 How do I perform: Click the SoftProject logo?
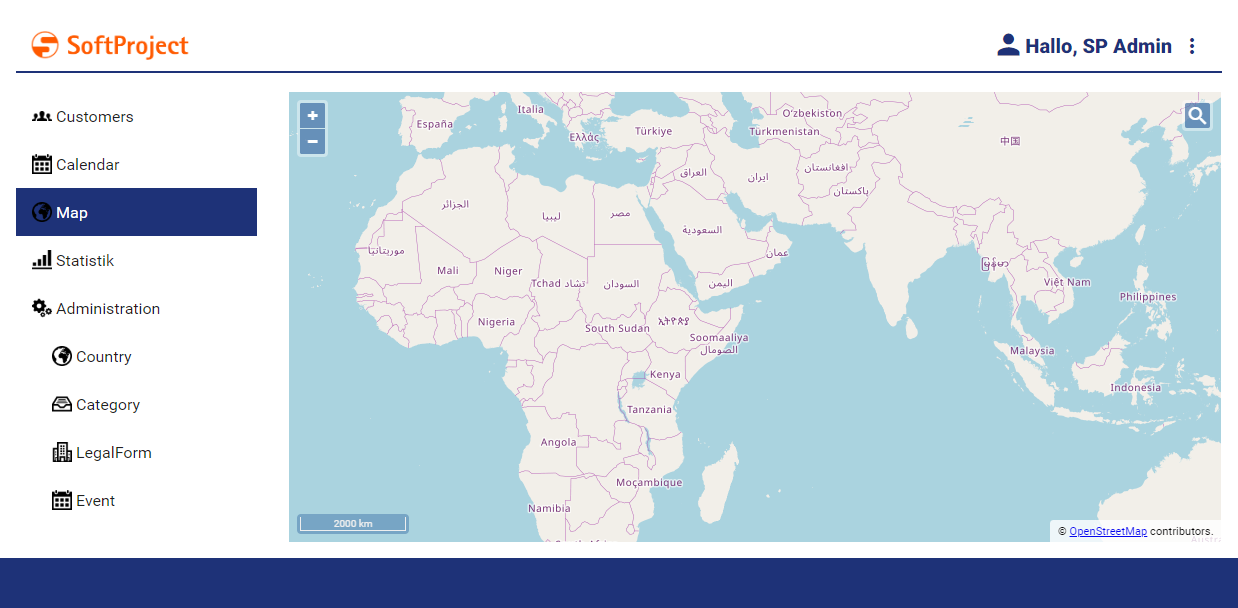click(x=110, y=45)
